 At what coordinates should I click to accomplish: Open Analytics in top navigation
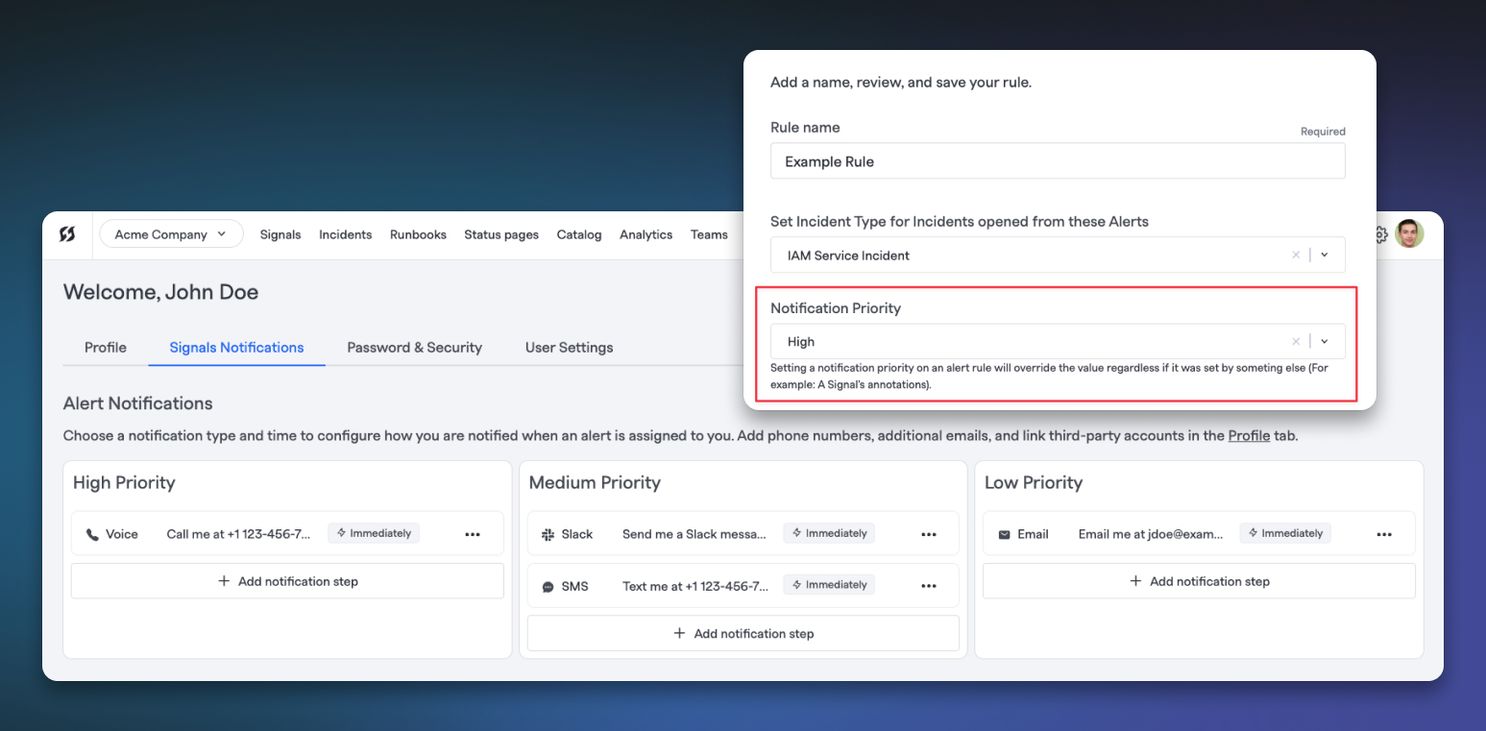click(646, 234)
